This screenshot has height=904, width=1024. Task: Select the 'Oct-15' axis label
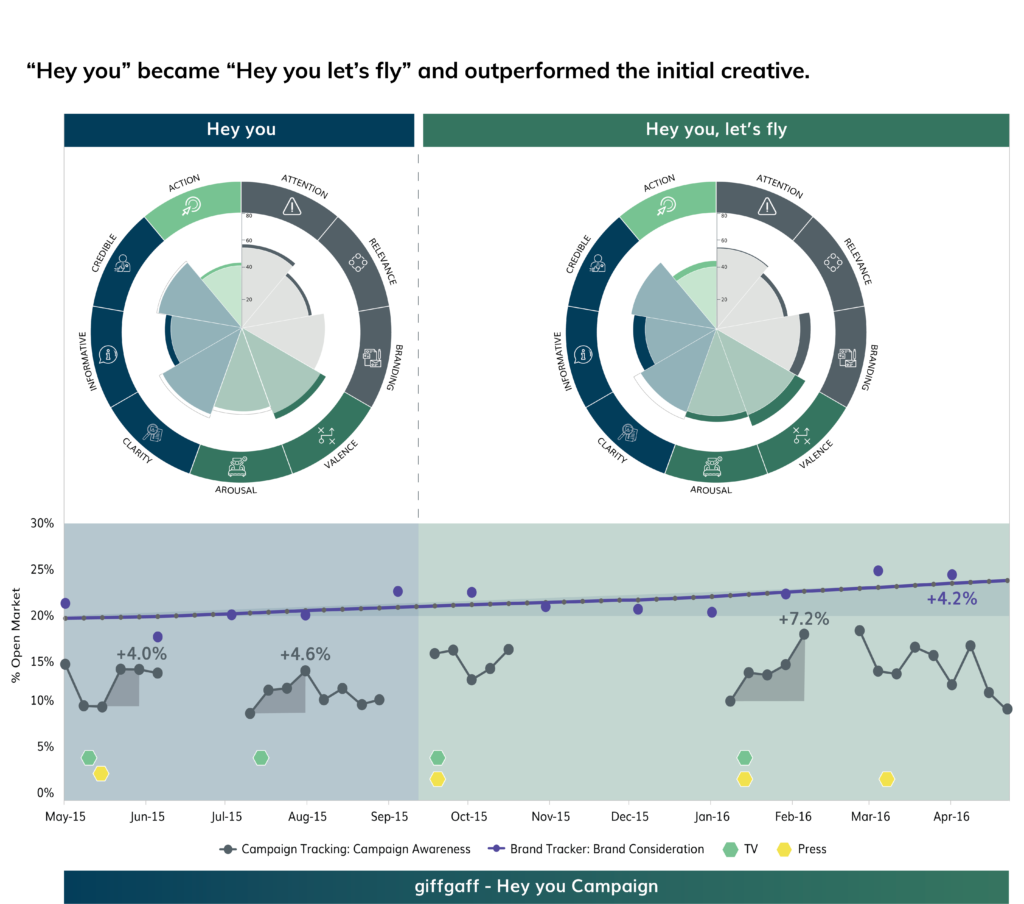[469, 816]
